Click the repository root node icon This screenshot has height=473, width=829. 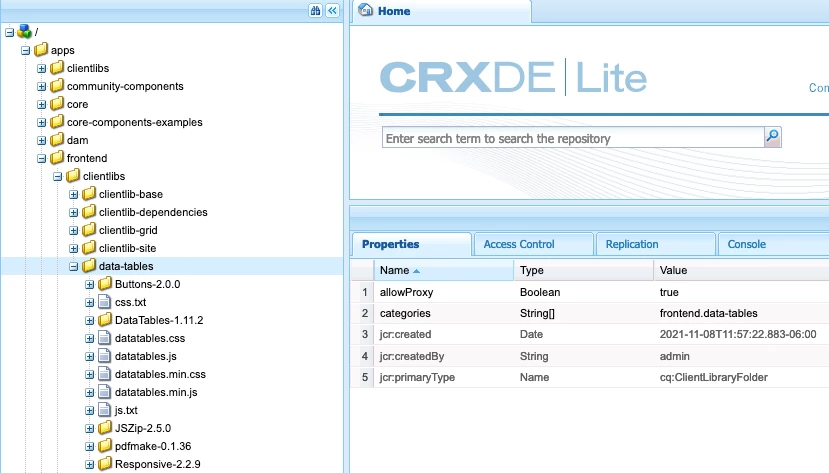click(x=24, y=32)
